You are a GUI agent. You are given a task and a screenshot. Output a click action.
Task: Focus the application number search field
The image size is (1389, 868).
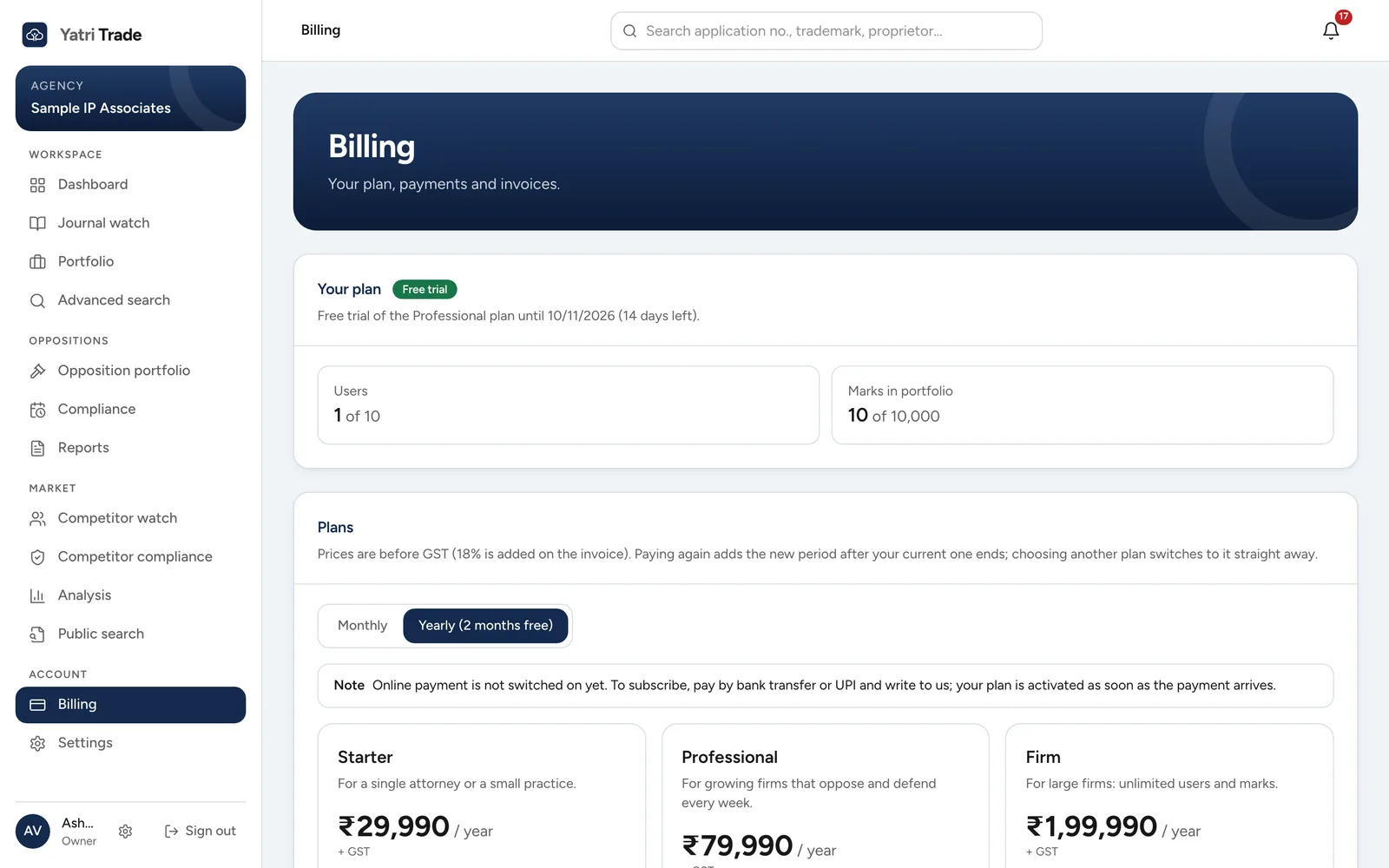pos(826,31)
